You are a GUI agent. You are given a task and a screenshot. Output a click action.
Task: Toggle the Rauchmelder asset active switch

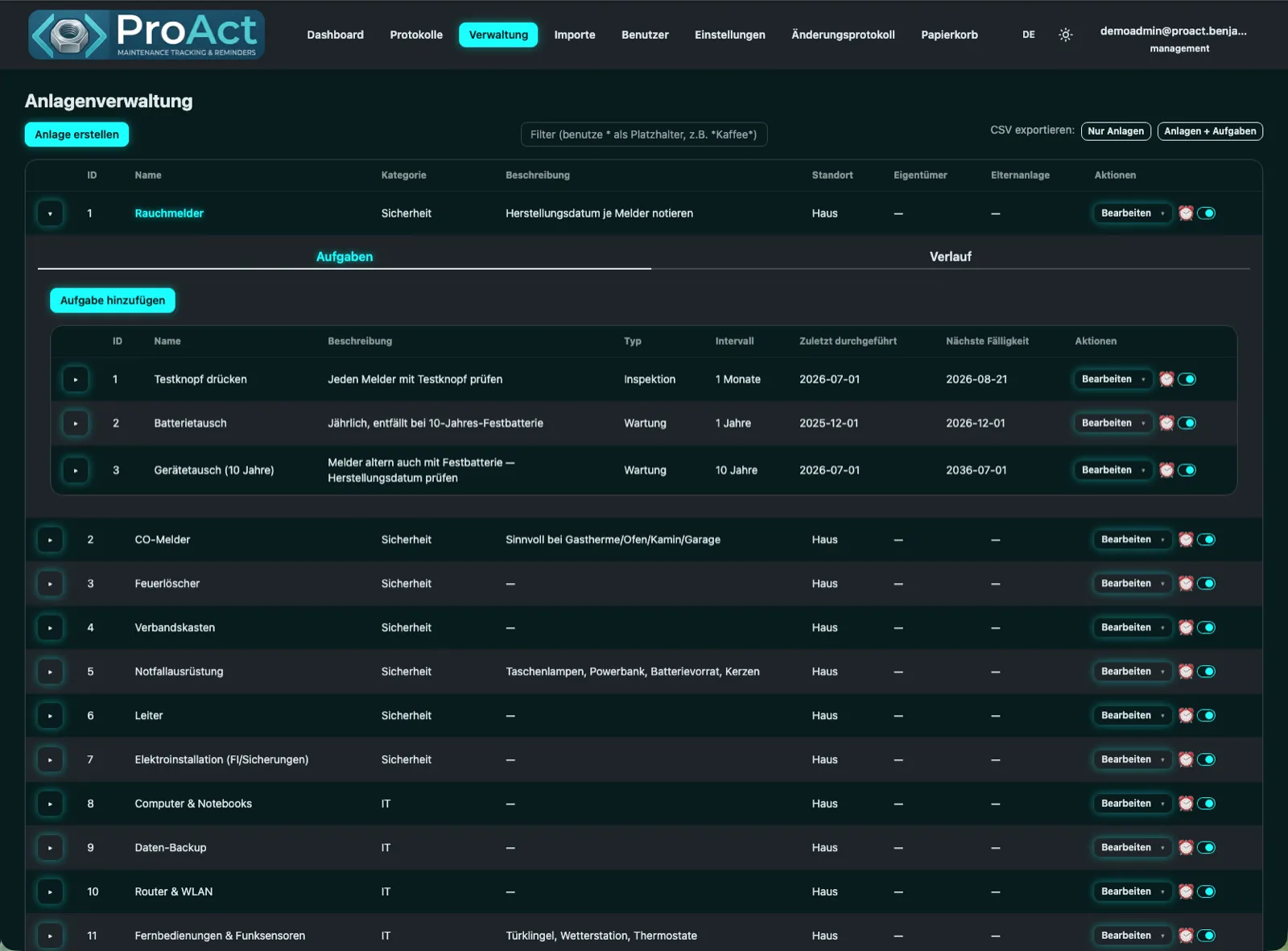click(x=1206, y=213)
